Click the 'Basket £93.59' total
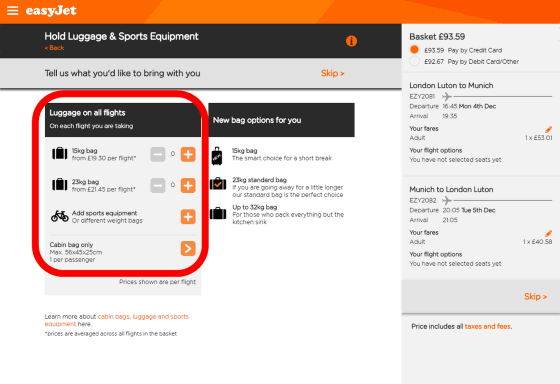 coord(437,37)
